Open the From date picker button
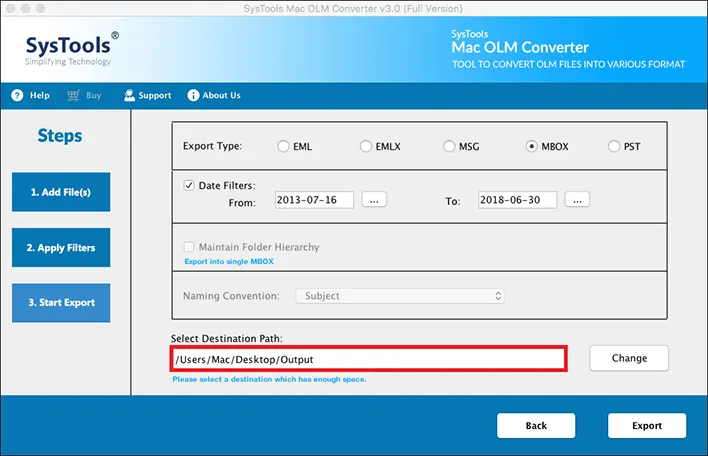This screenshot has height=456, width=708. 374,200
